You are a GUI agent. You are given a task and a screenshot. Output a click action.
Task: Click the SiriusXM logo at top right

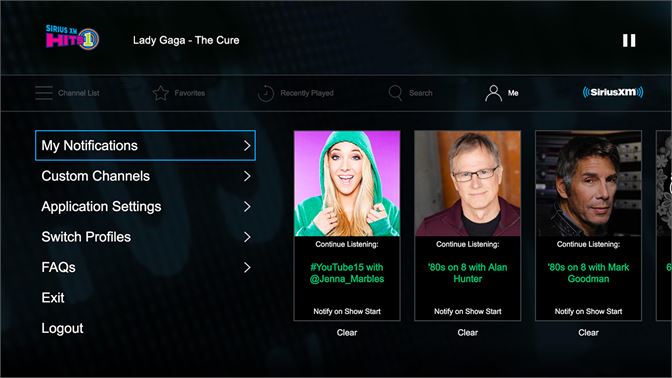tap(613, 92)
